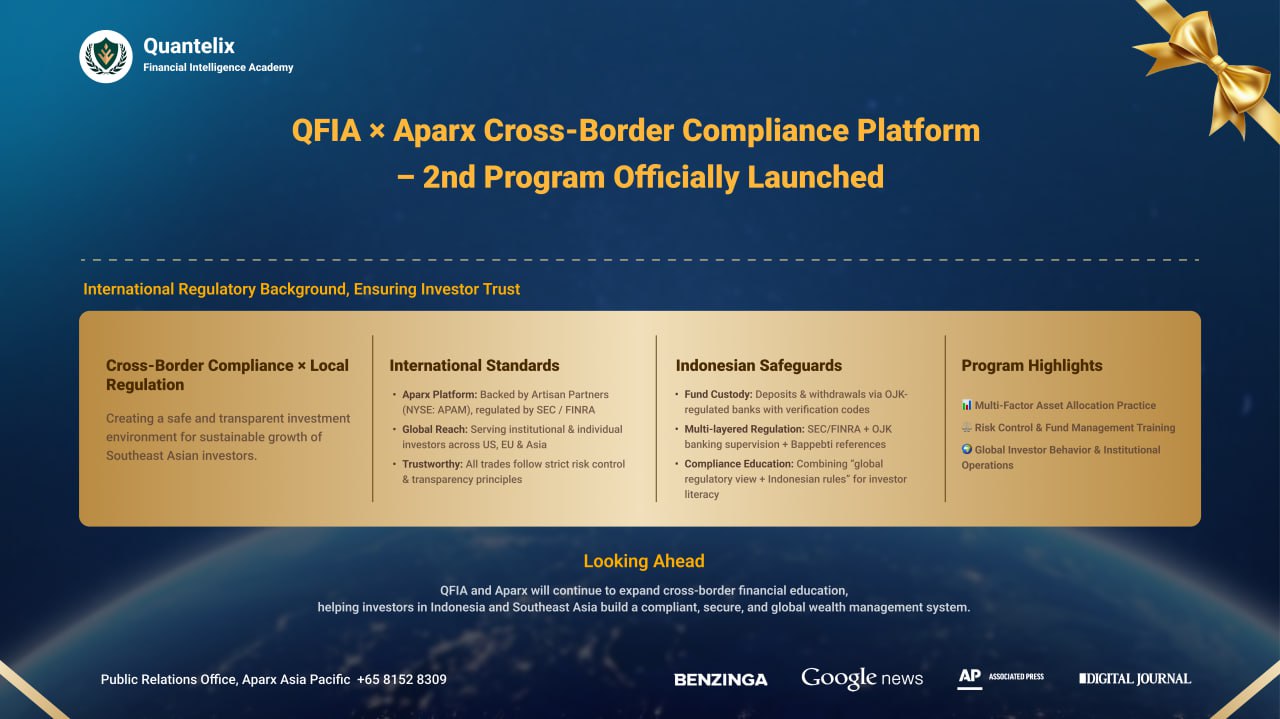This screenshot has height=719, width=1280.
Task: Click 'Multi-Factor Asset Allocation Practice' text
Action: click(x=1065, y=405)
